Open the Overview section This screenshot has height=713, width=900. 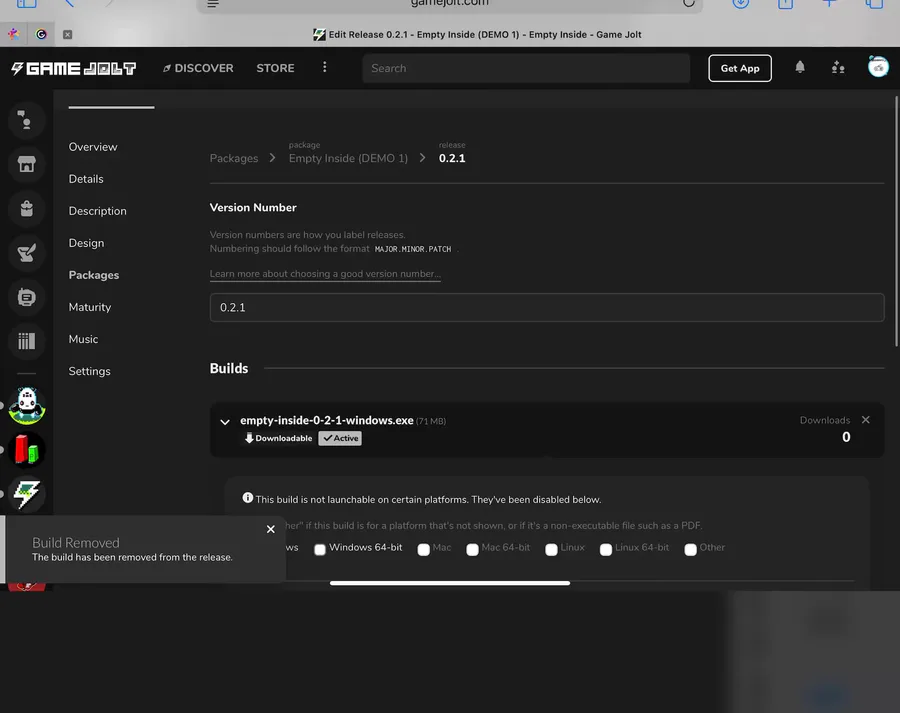pyautogui.click(x=93, y=146)
